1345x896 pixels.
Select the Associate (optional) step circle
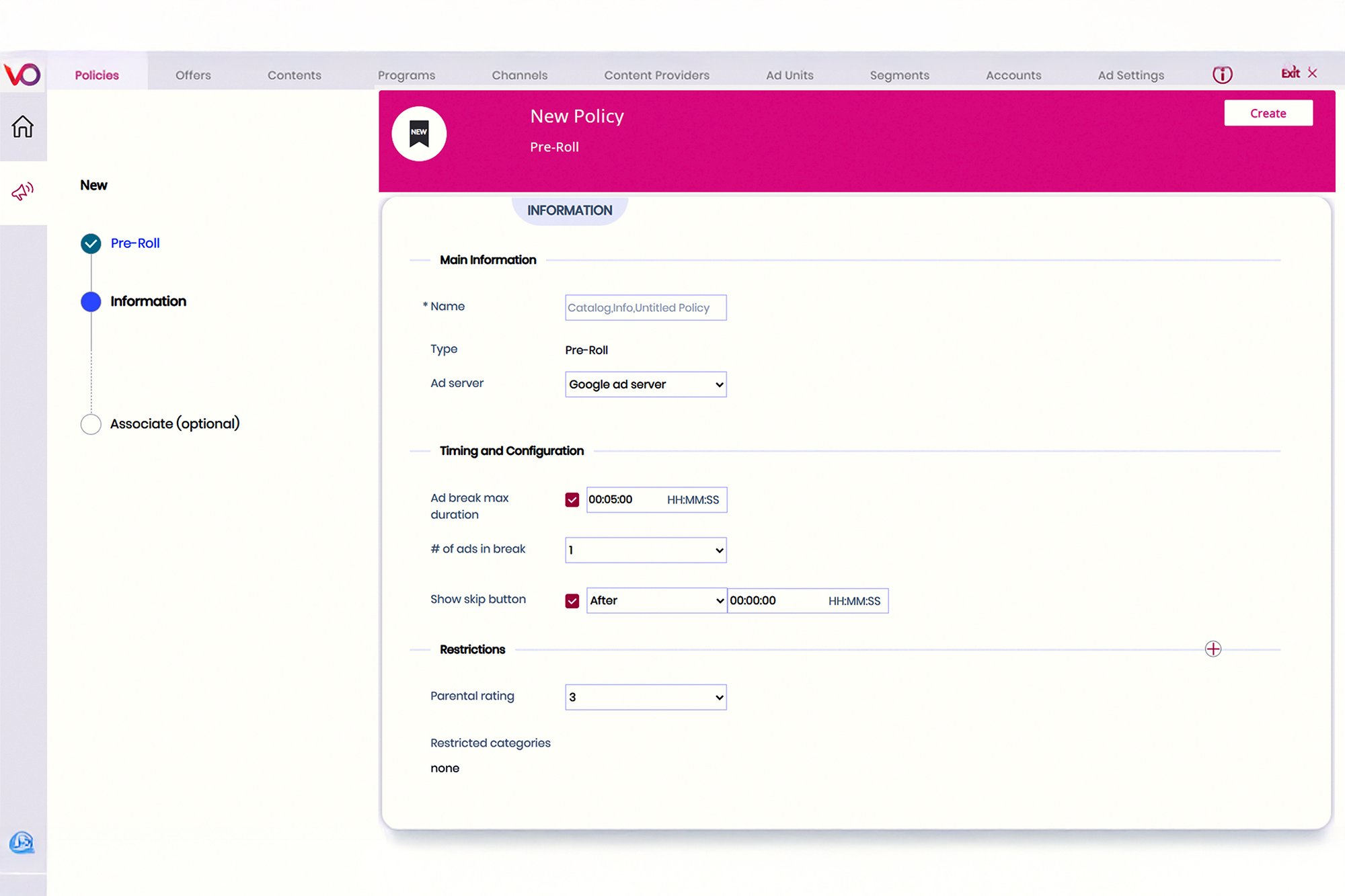pyautogui.click(x=91, y=424)
